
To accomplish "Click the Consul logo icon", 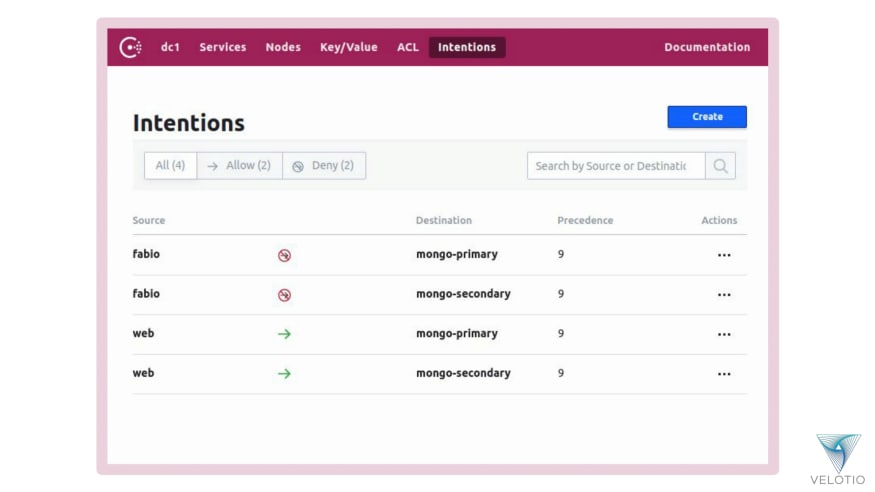I will 131,47.
